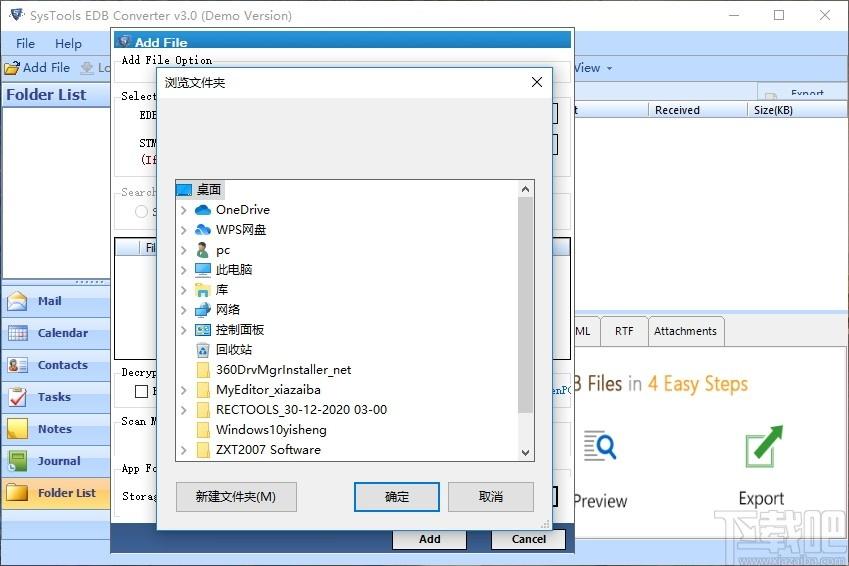Tick the Decrypt checkbox in Add File dialog
This screenshot has height=566, width=849.
pyautogui.click(x=141, y=391)
